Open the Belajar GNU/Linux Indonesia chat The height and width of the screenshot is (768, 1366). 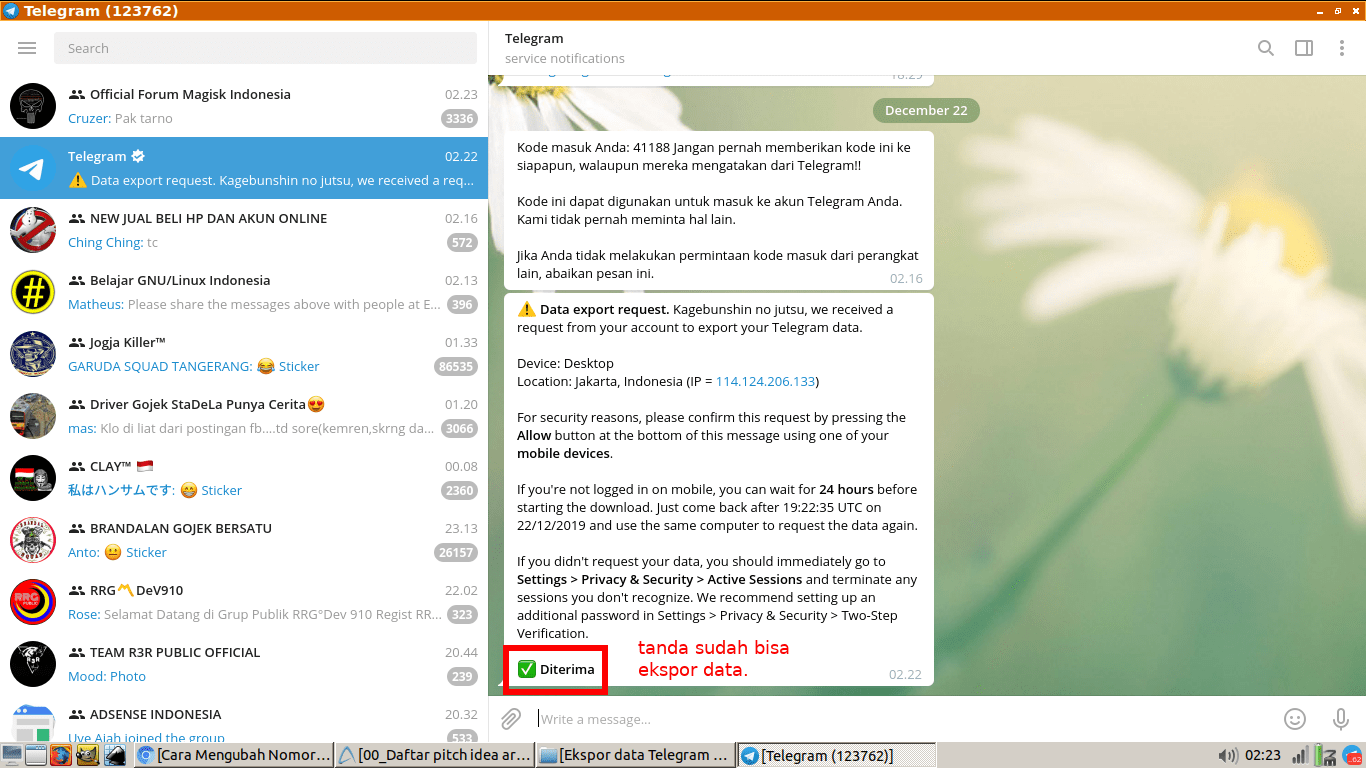click(244, 292)
